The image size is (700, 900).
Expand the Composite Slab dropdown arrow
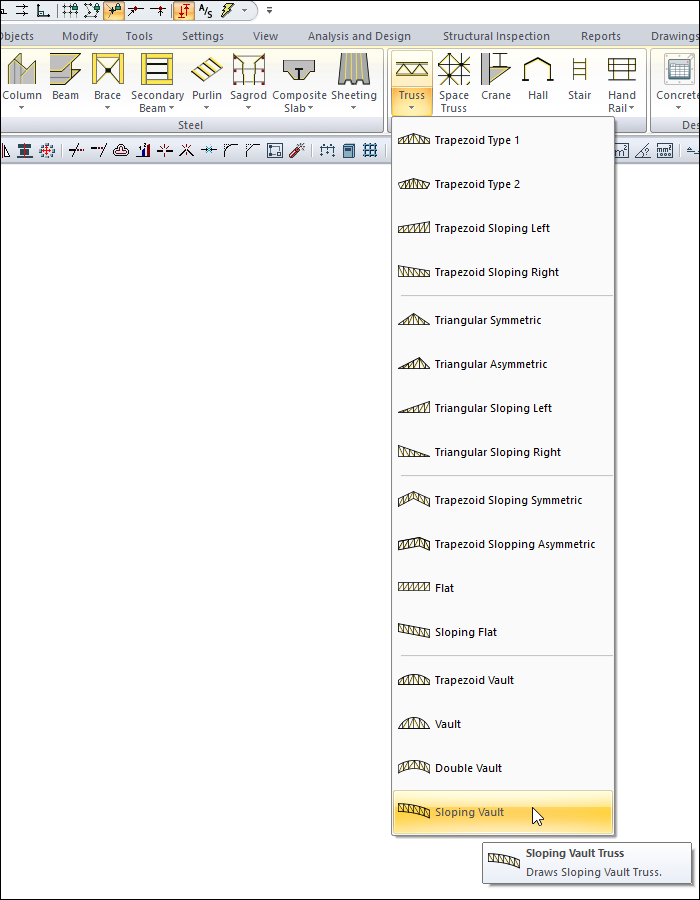(310, 108)
